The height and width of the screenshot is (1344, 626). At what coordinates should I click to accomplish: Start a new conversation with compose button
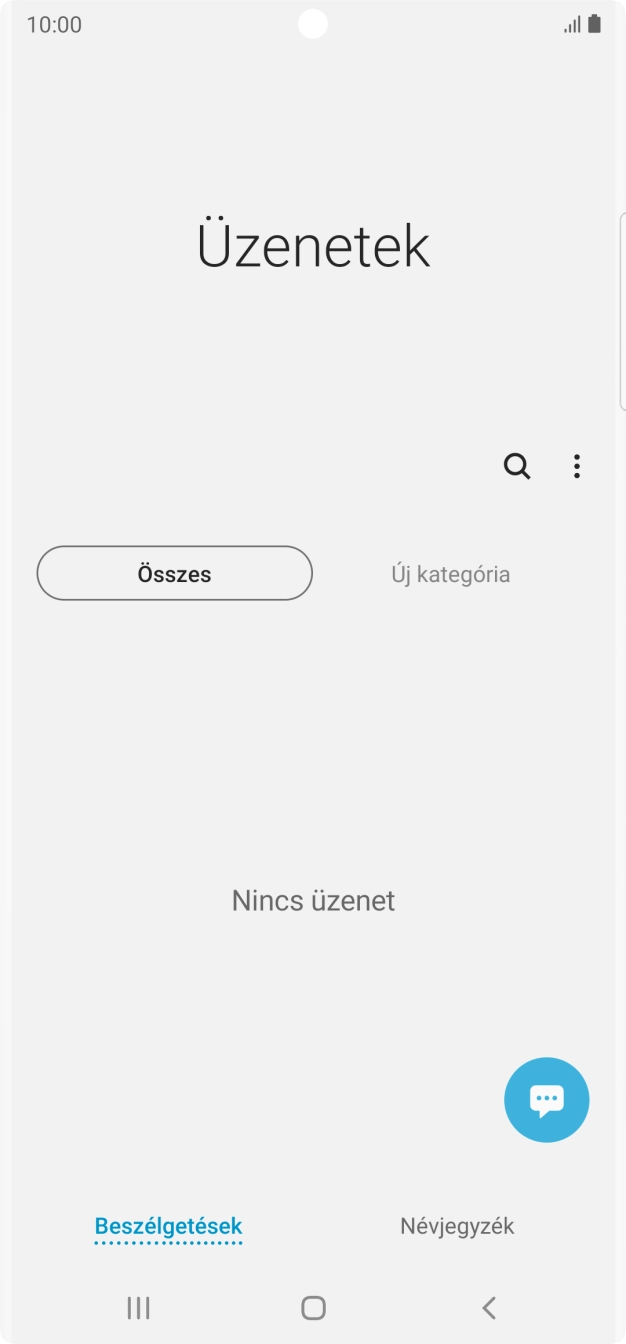(x=546, y=1099)
